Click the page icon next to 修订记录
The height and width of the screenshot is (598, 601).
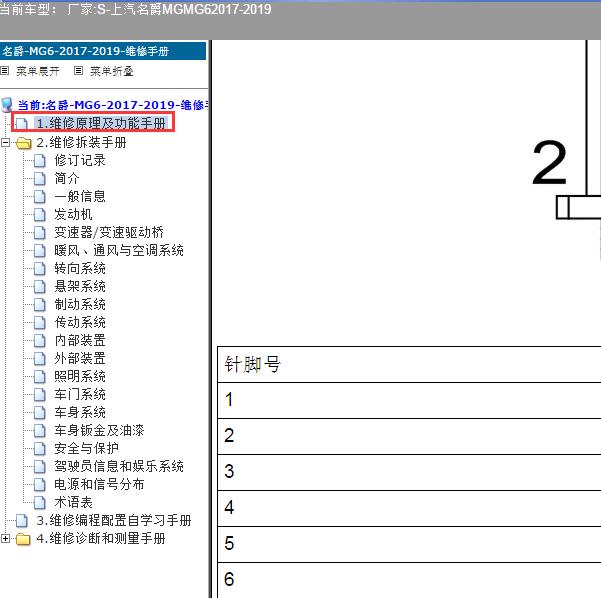pyautogui.click(x=39, y=161)
